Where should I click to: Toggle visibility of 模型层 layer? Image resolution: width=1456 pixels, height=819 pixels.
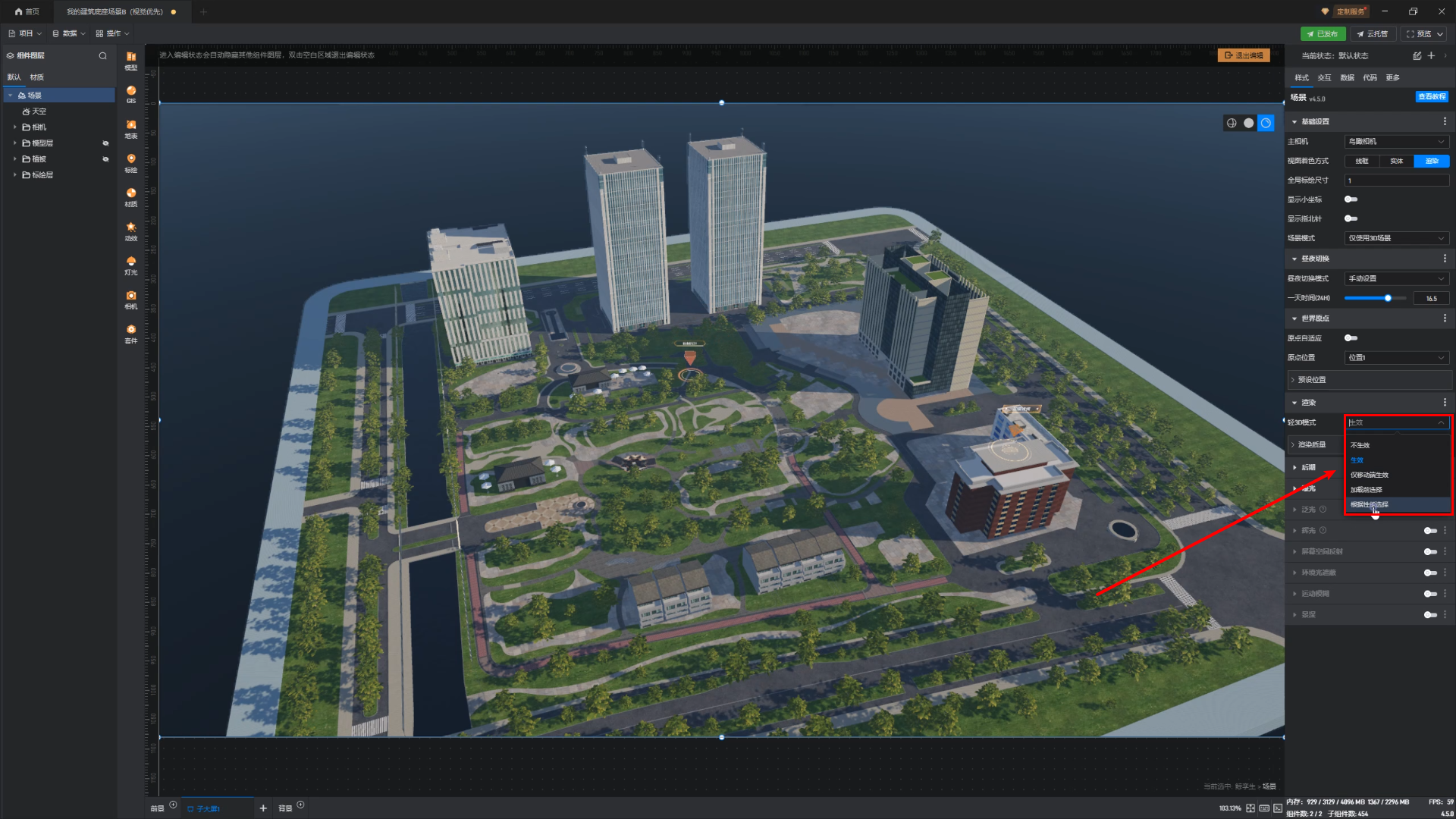click(x=105, y=143)
